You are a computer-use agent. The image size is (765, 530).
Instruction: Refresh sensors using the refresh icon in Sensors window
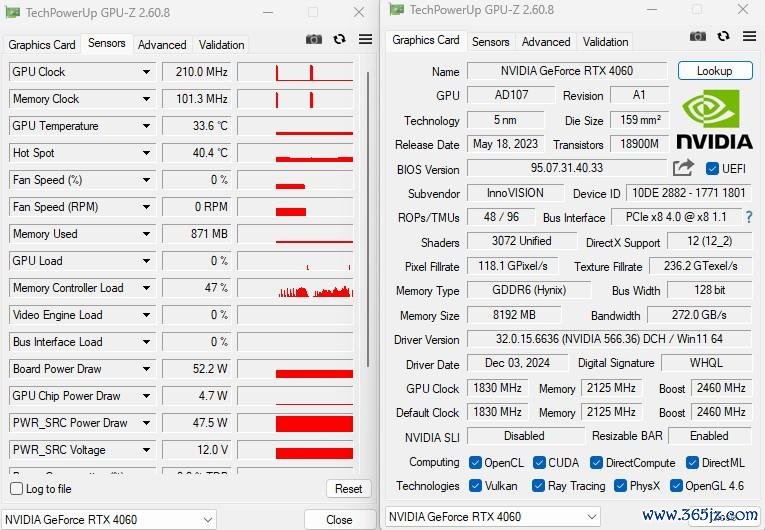point(340,39)
